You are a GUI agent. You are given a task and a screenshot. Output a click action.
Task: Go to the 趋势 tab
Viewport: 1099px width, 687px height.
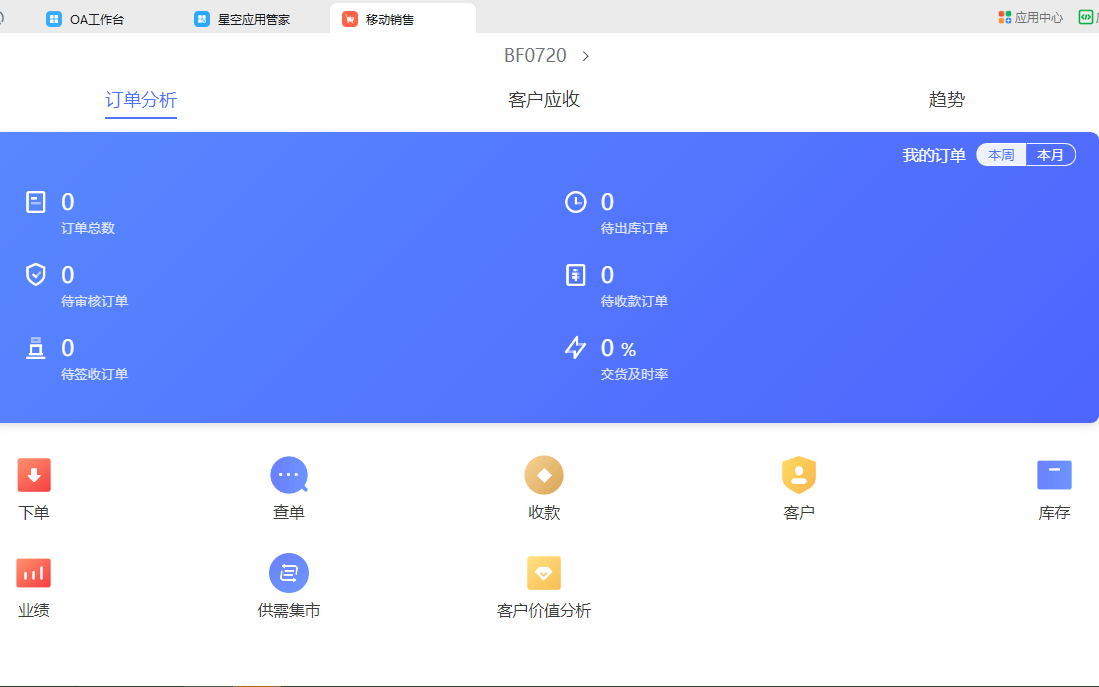(947, 100)
